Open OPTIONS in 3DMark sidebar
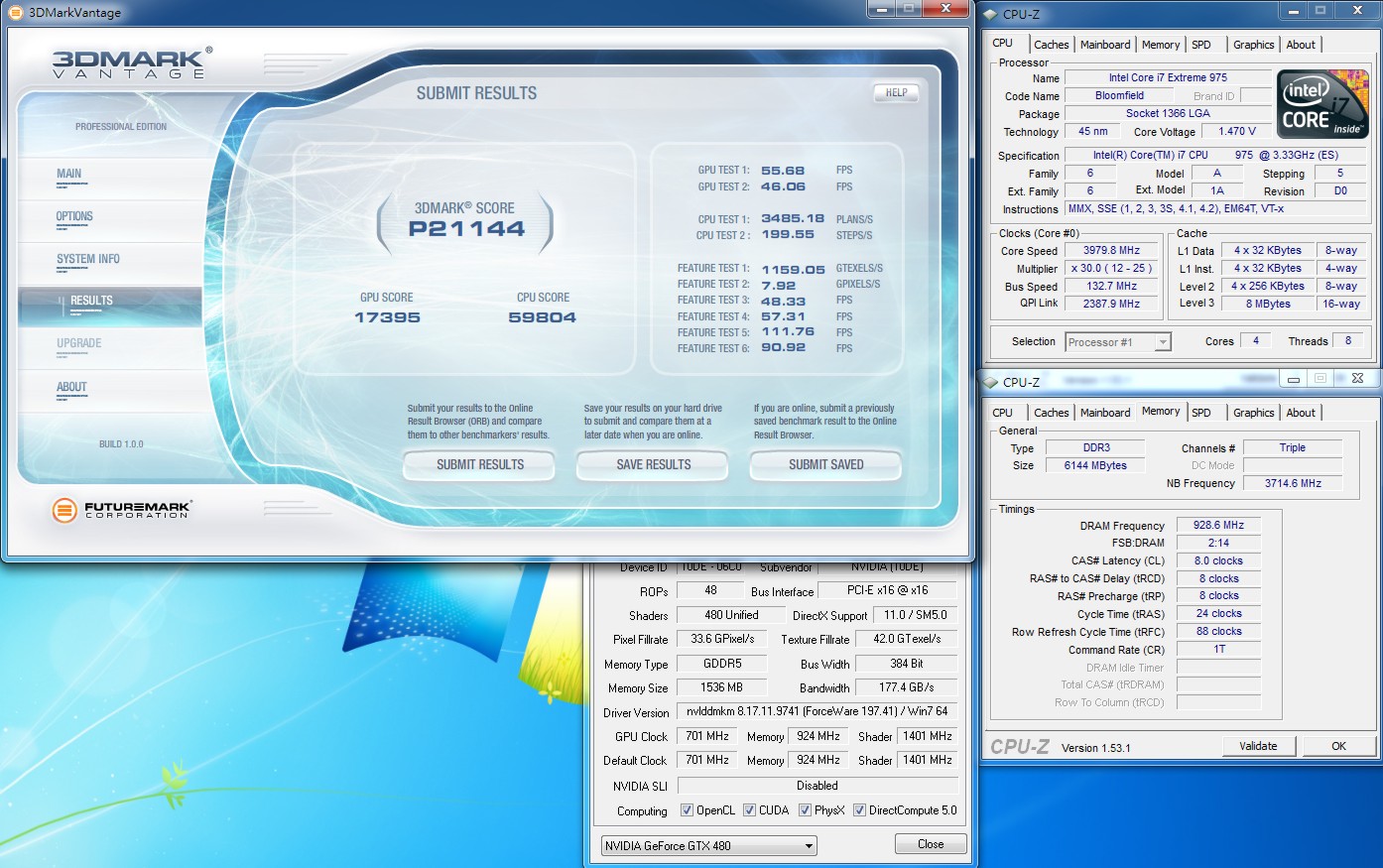 coord(74,216)
